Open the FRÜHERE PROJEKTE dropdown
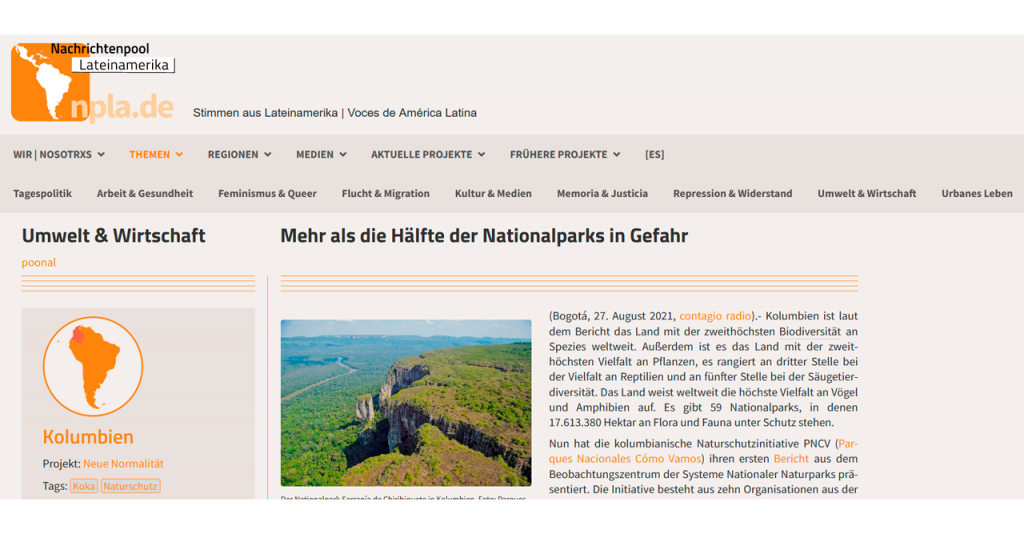The image size is (1024, 534). click(565, 155)
